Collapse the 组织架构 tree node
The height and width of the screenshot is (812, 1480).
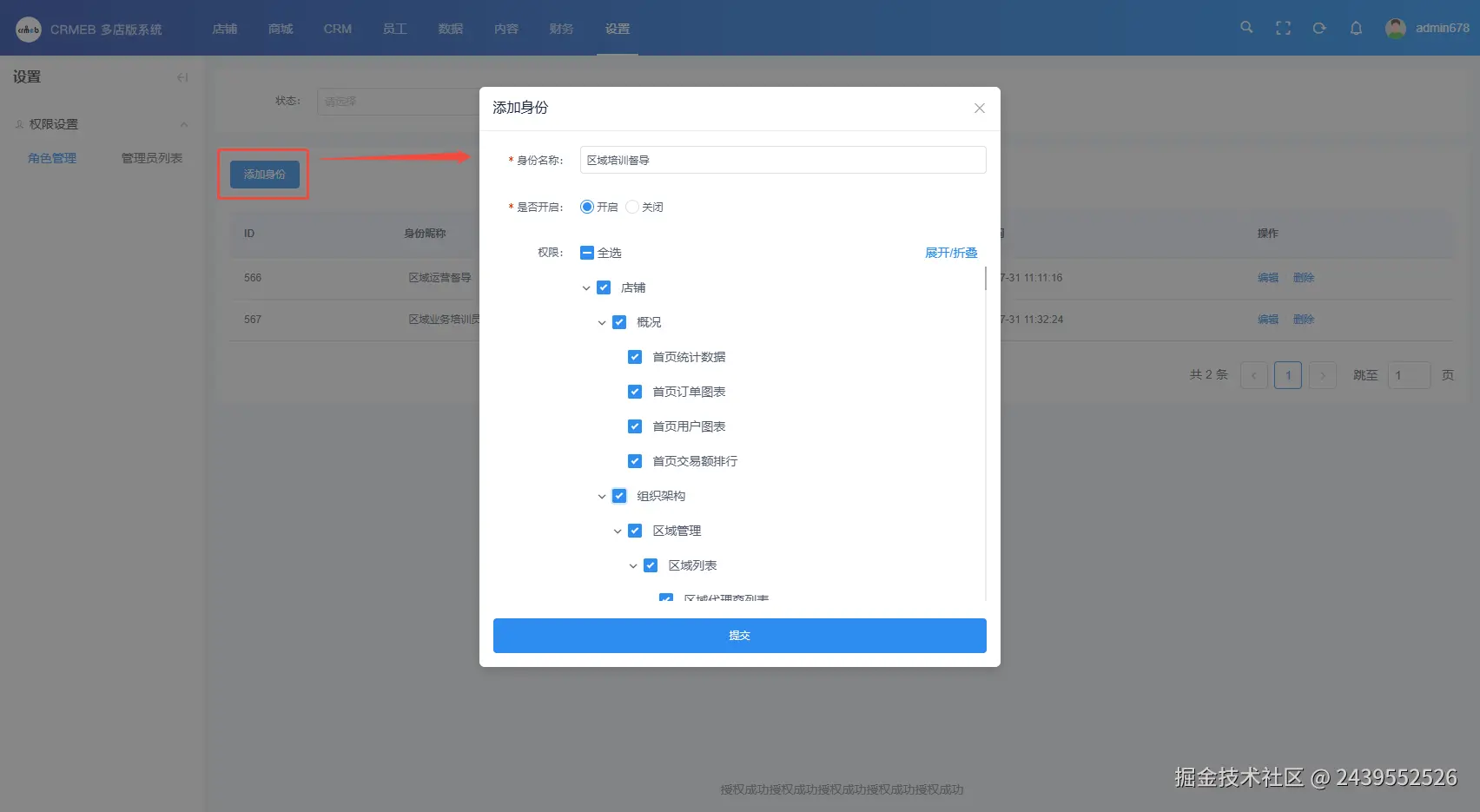tap(602, 496)
